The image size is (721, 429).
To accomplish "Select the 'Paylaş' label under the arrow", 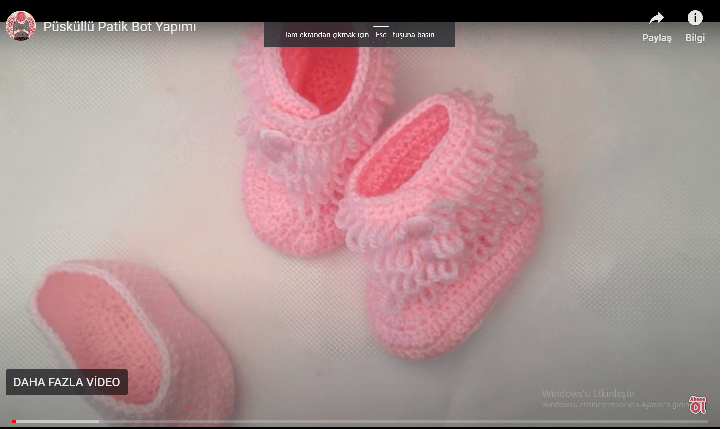I will (656, 38).
